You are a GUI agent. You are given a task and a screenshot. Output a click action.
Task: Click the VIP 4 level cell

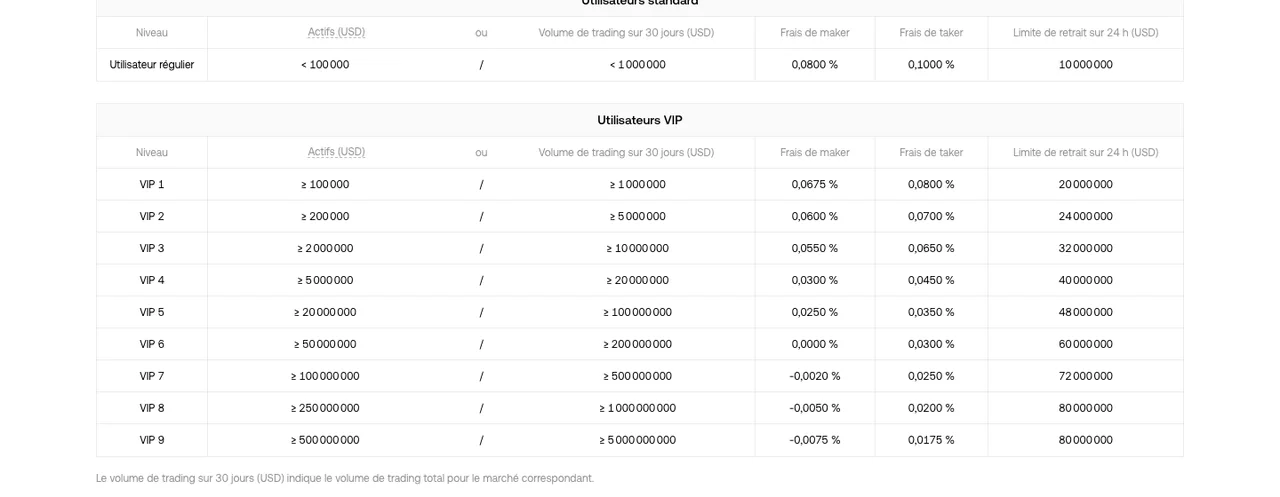[152, 280]
